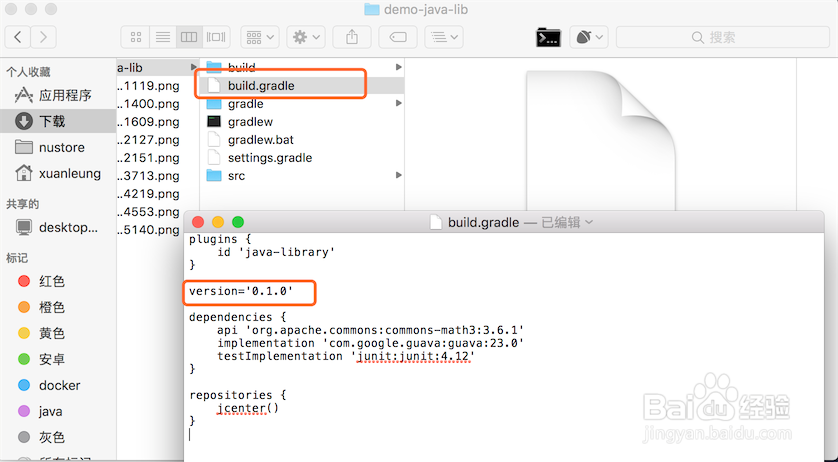
Task: Click the Finder search field
Action: 723,37
